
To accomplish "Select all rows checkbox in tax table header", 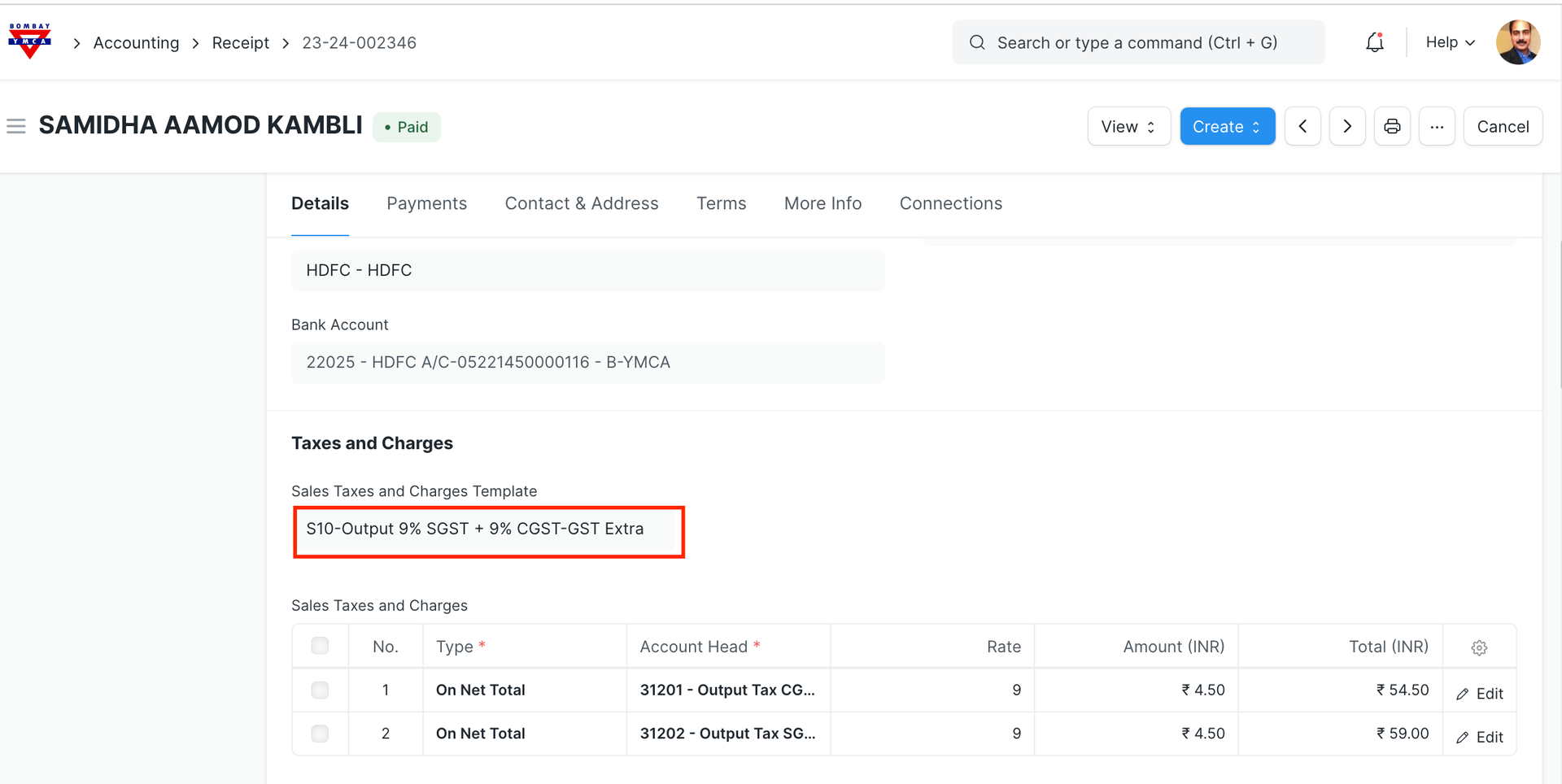I will (320, 646).
